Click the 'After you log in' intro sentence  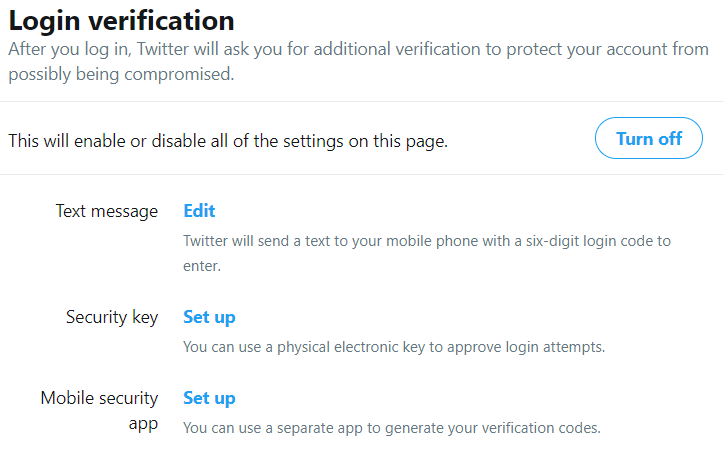358,61
